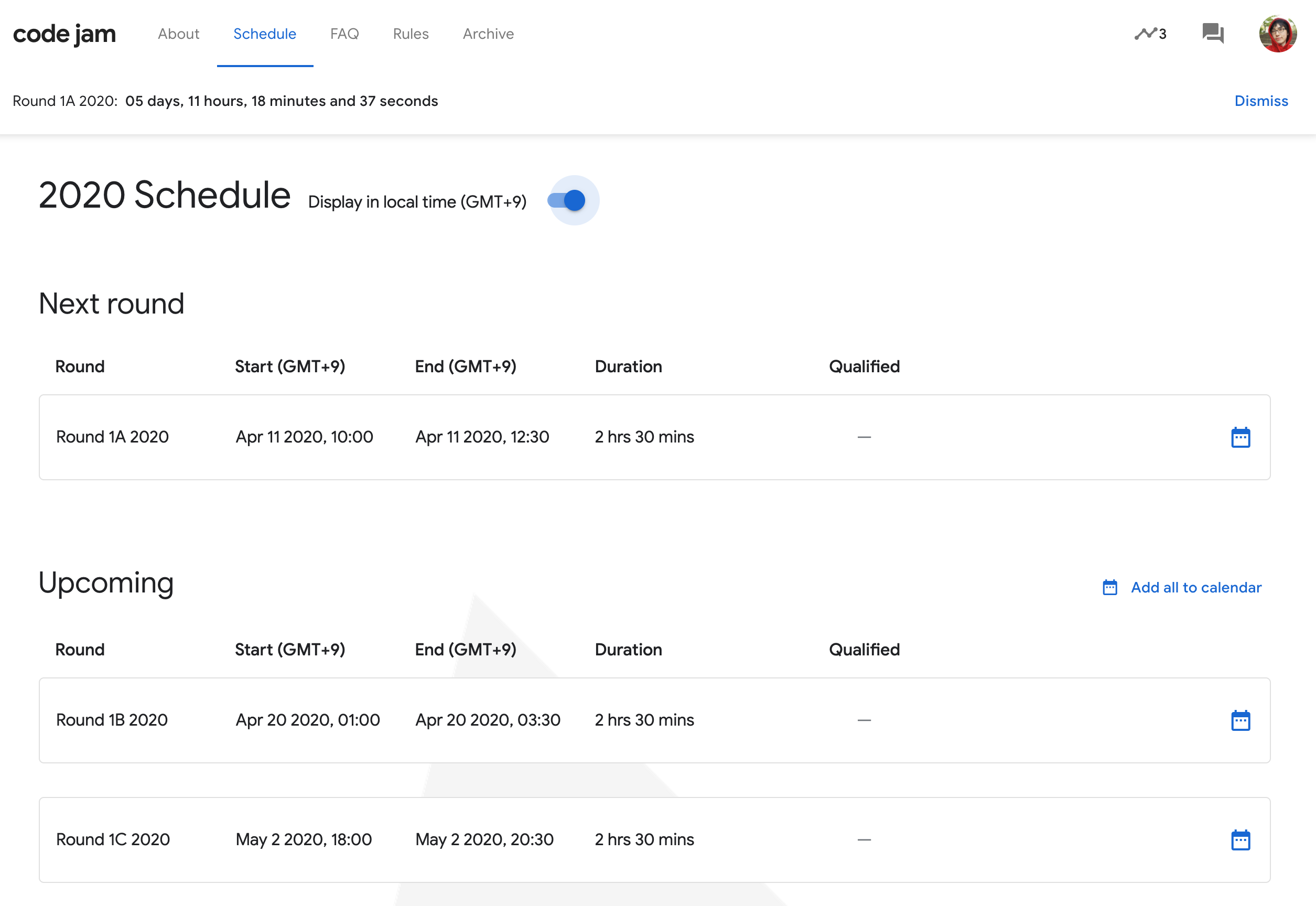Select the Schedule tab
The width and height of the screenshot is (1316, 906).
click(265, 34)
